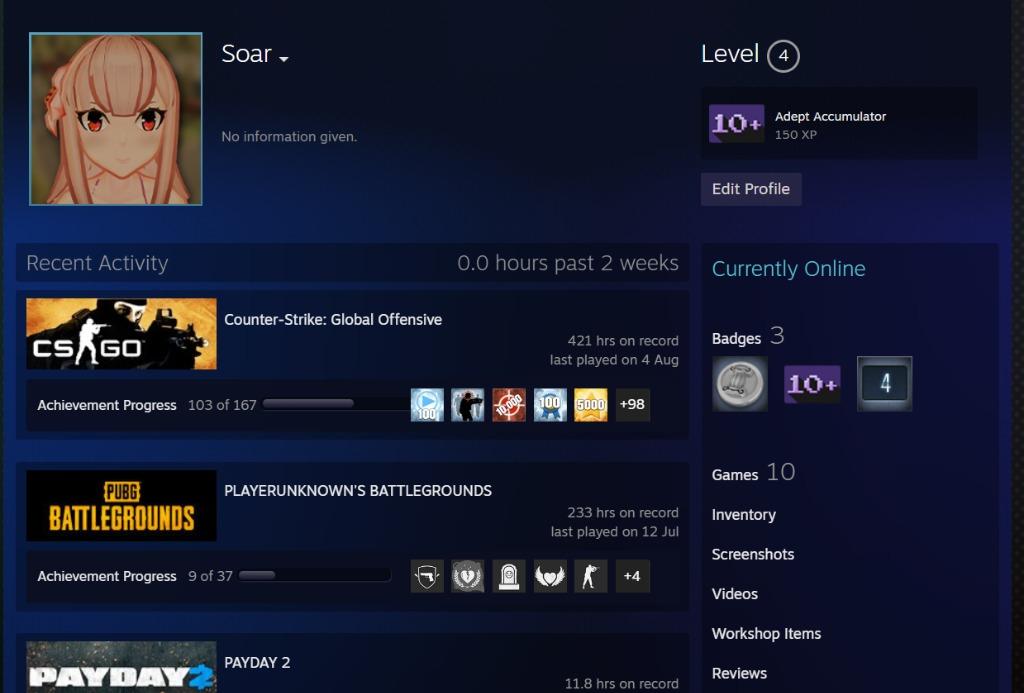Click the '103 of 167' achievement count
This screenshot has width=1024, height=693.
(222, 405)
